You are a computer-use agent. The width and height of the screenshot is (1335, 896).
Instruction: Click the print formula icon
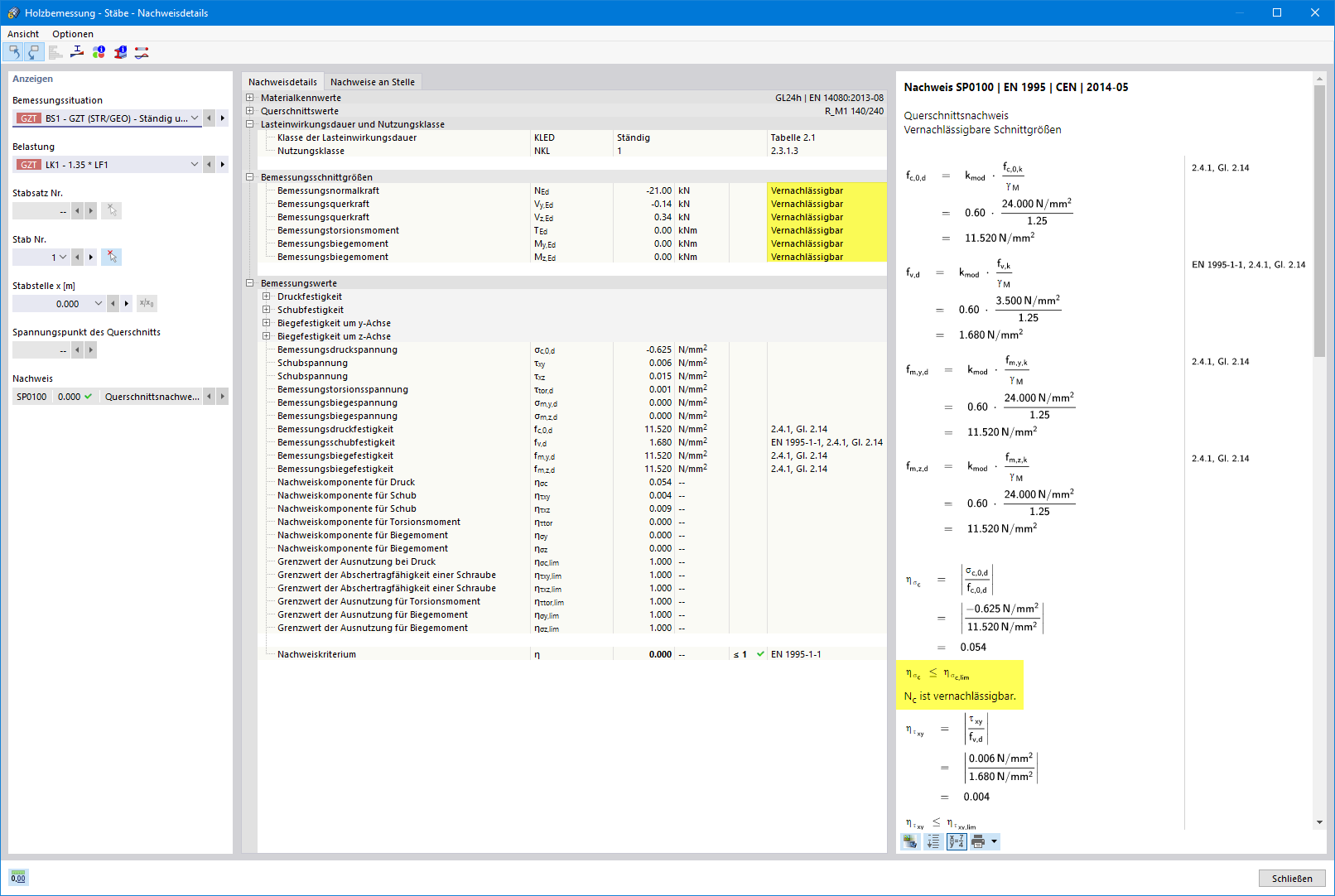click(979, 841)
